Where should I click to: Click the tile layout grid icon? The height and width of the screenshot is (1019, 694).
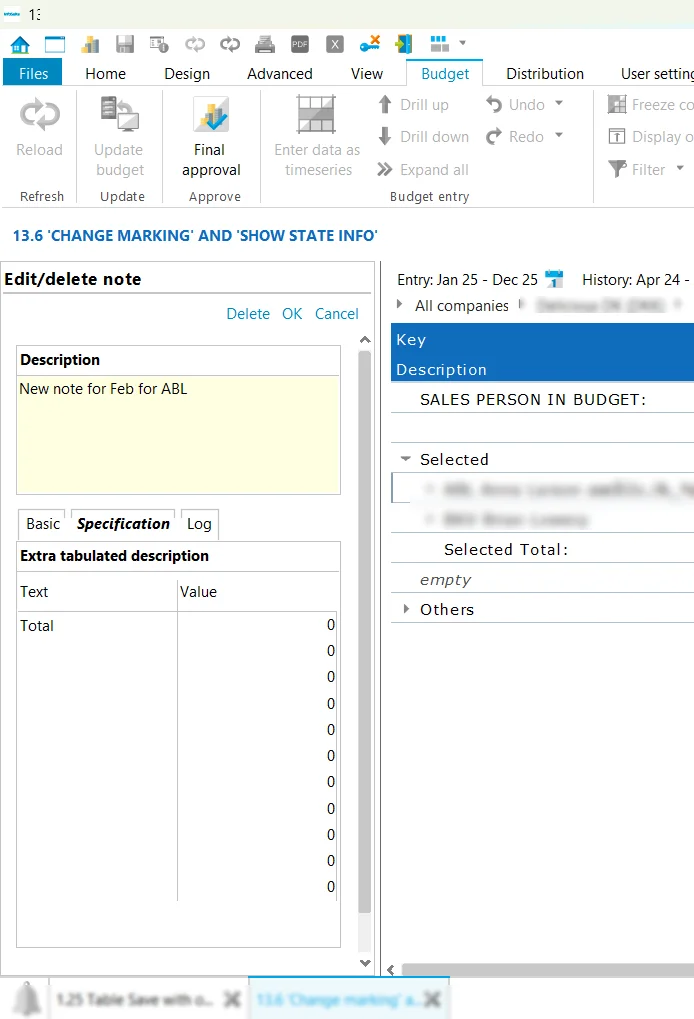439,44
